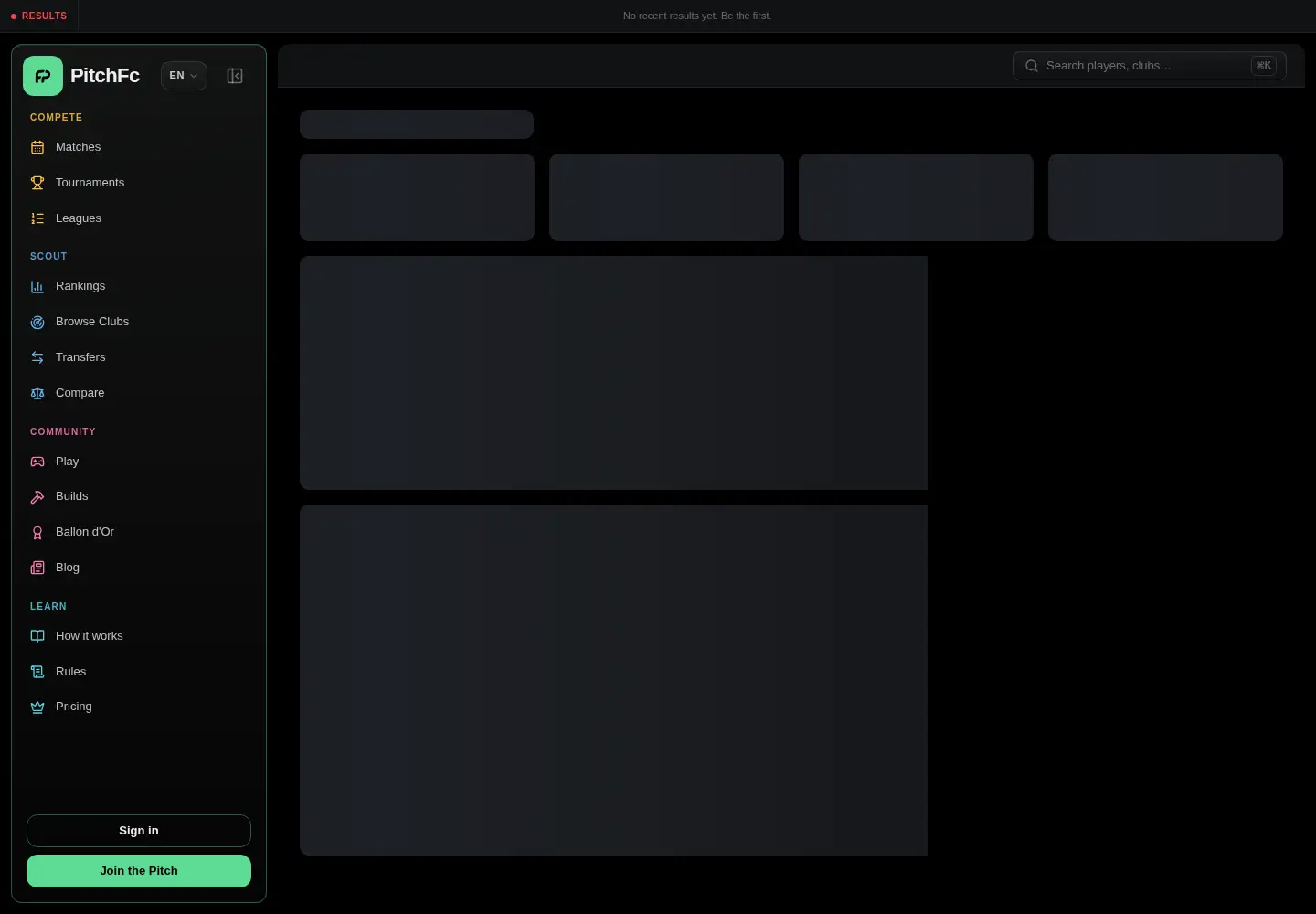Click the Sign in button
Viewport: 1316px width, 914px height.
coord(139,831)
